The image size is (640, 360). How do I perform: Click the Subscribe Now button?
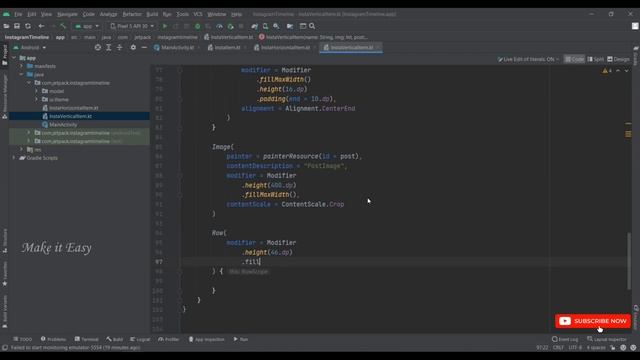[x=593, y=321]
